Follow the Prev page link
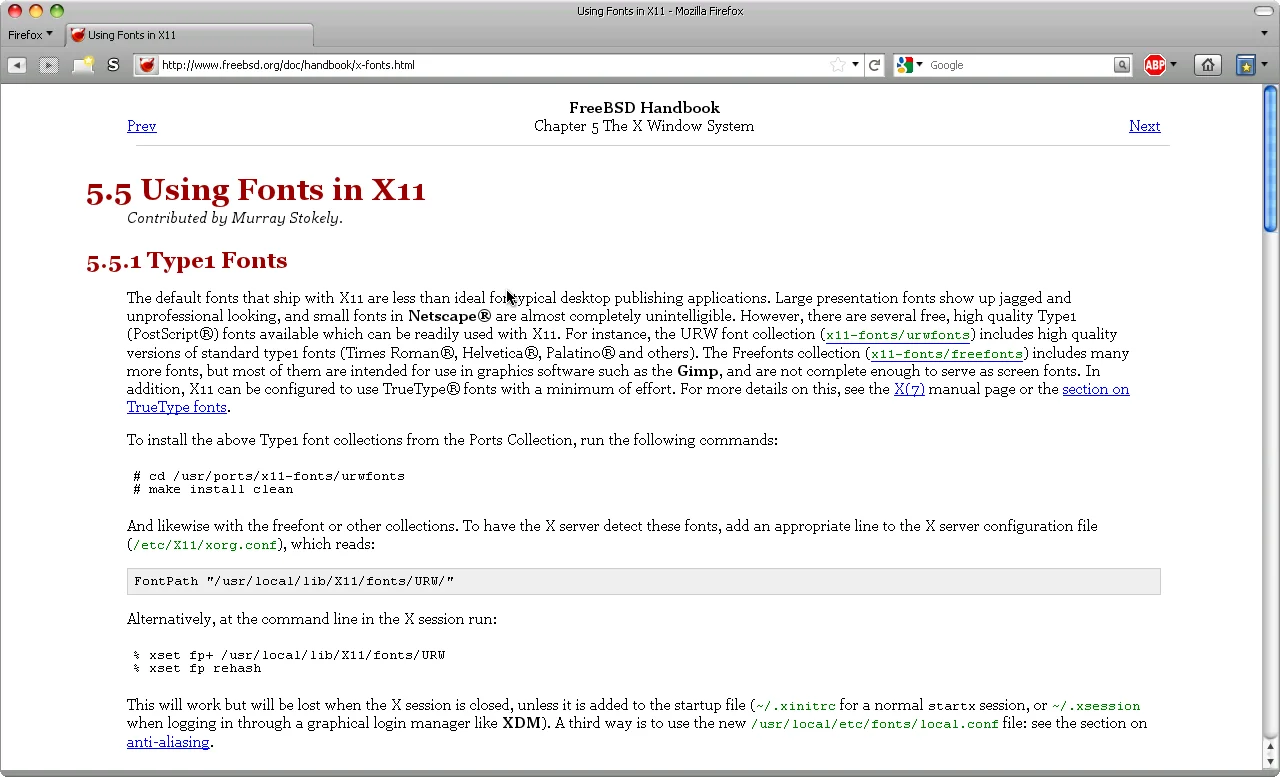This screenshot has height=777, width=1280. pos(141,126)
